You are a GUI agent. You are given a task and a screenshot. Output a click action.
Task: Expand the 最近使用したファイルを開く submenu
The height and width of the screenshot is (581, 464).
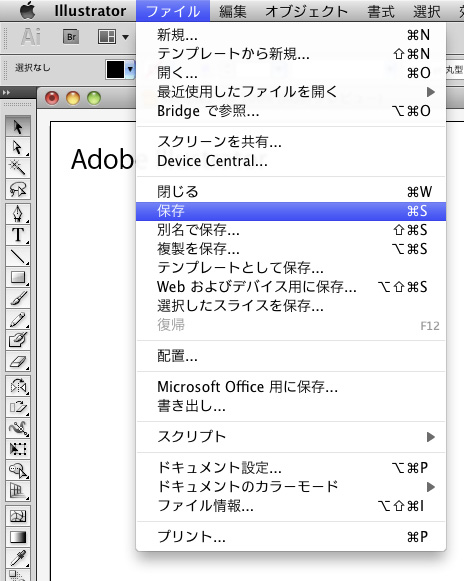tap(291, 92)
